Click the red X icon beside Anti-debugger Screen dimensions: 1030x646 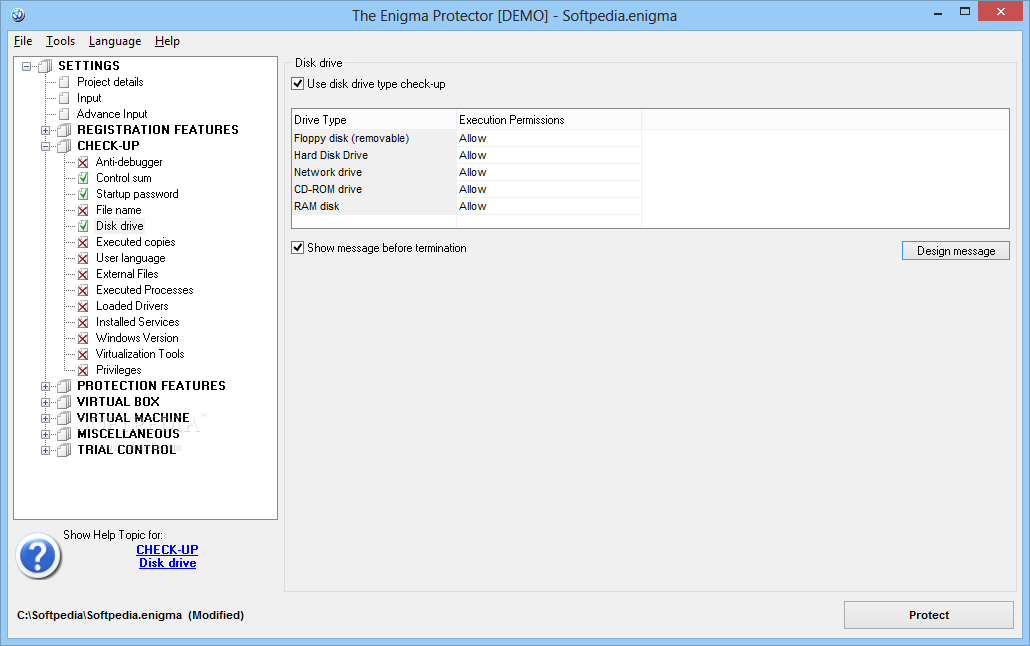point(83,162)
